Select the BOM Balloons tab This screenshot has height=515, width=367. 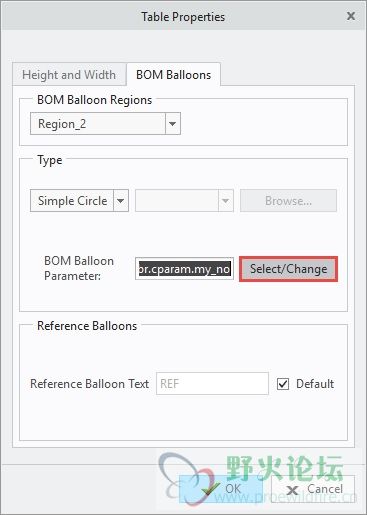pos(173,75)
